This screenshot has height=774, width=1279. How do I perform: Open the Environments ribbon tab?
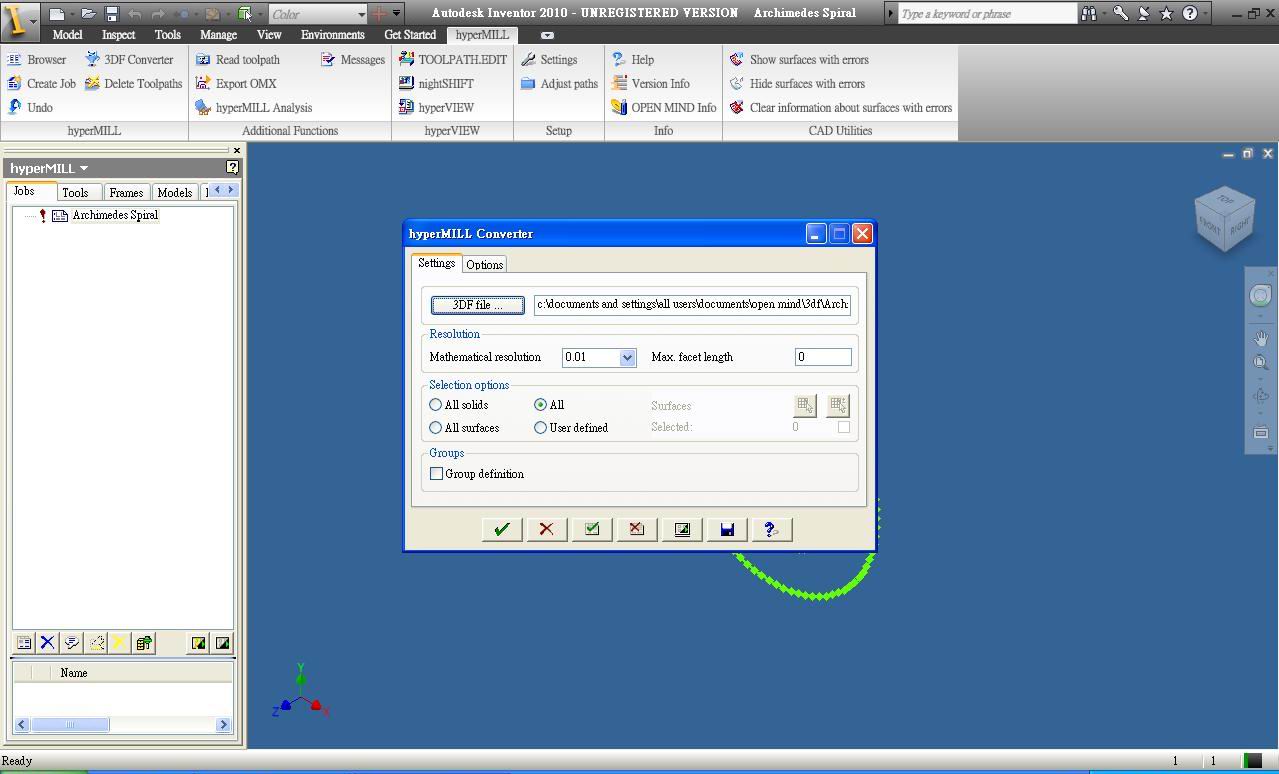(333, 35)
